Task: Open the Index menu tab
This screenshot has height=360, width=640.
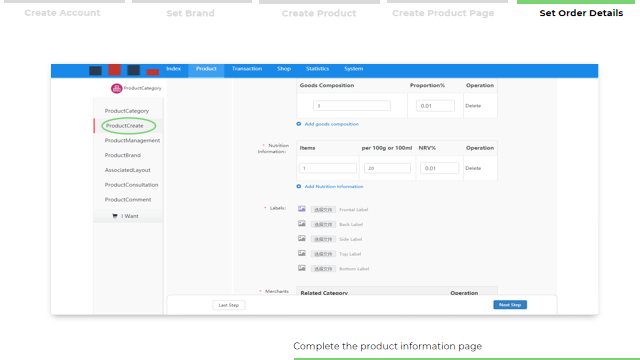Action: (x=173, y=69)
